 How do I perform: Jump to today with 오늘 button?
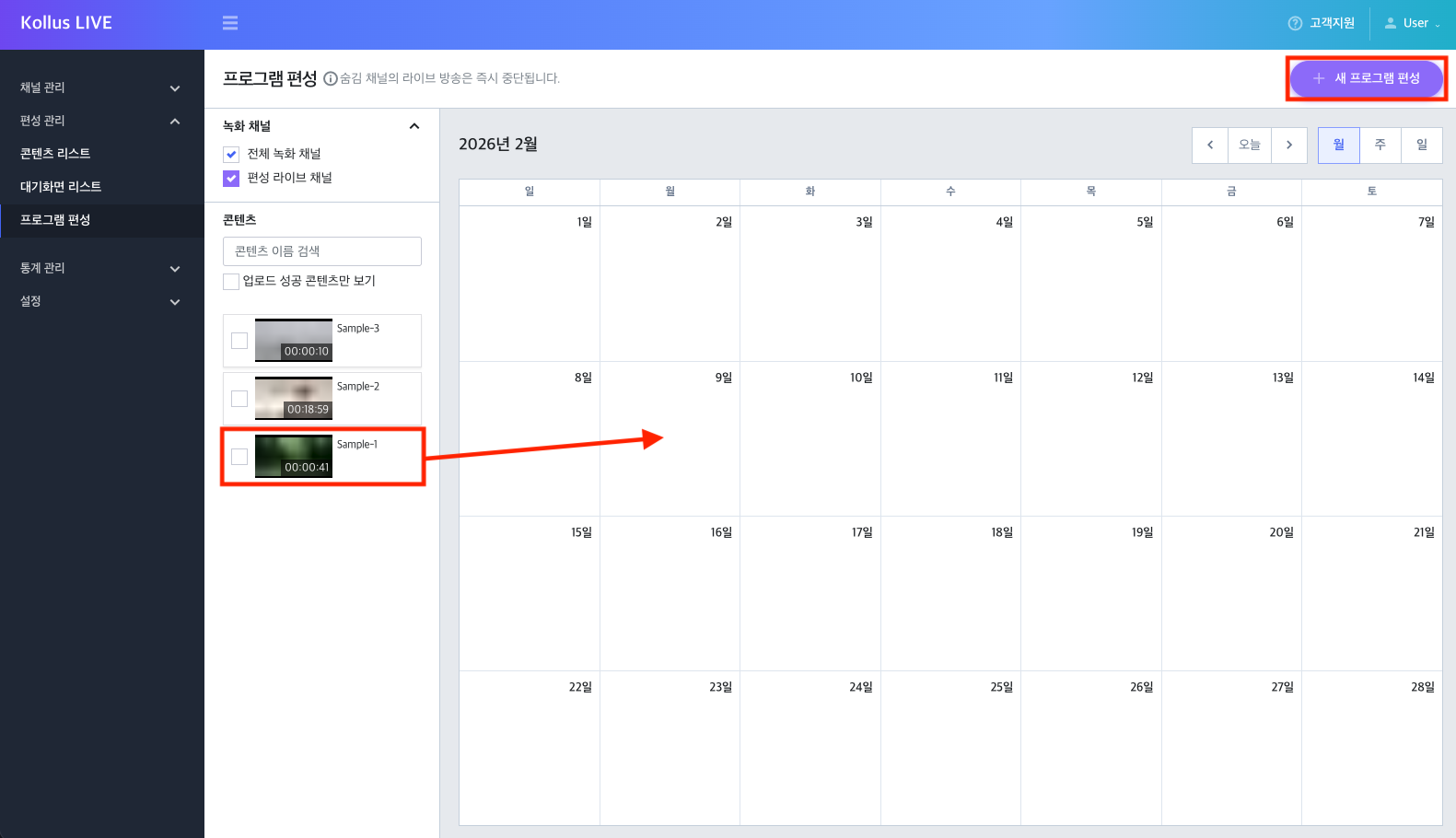[1249, 145]
